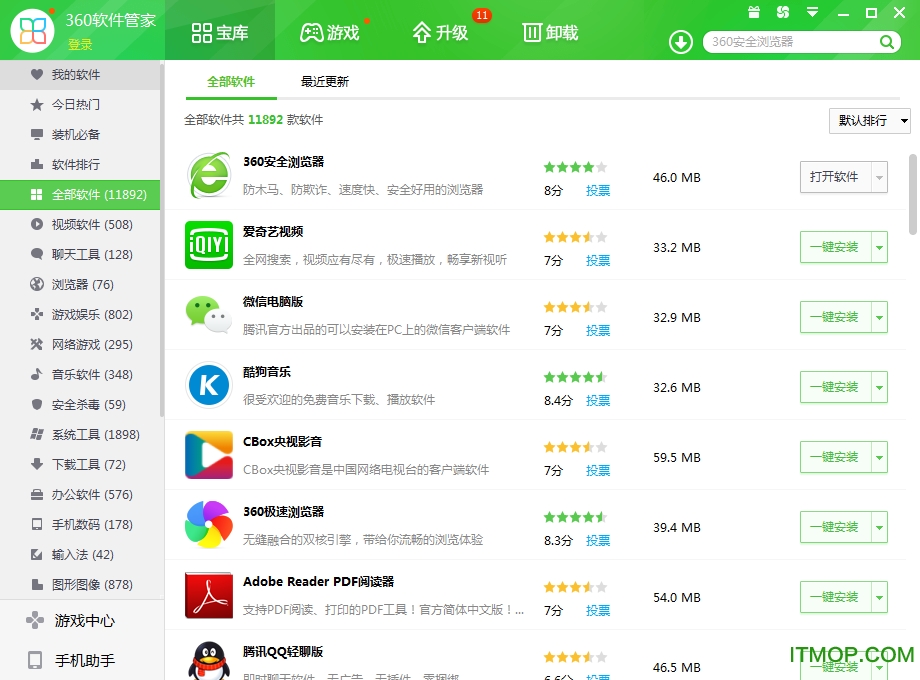Click the search magnifier icon
This screenshot has width=920, height=680.
[887, 42]
